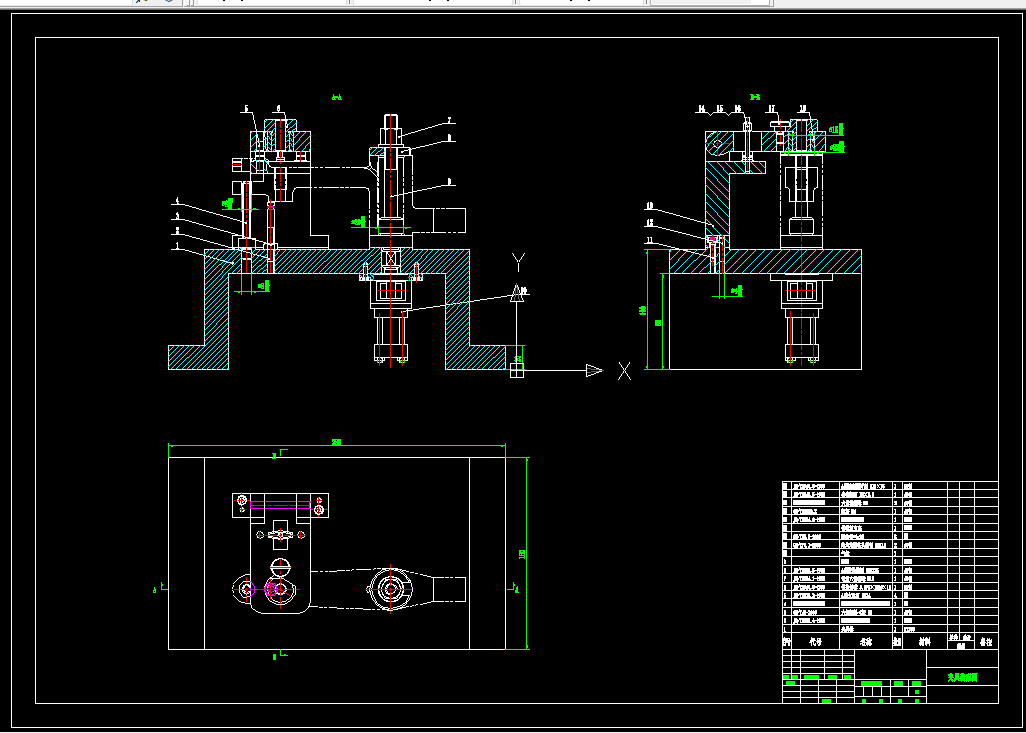Click the 名称 header cell in parts list
Screen dimensions: 1026x733
point(866,642)
